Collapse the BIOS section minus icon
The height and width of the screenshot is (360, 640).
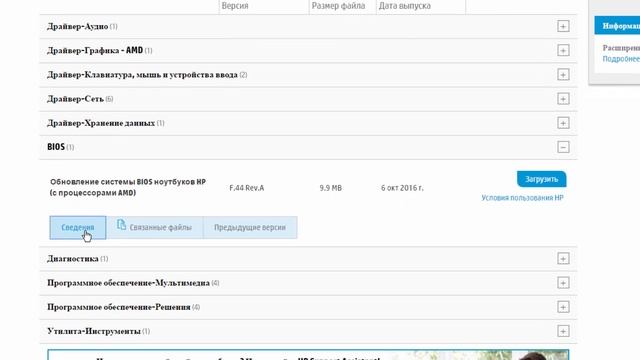[x=563, y=147]
